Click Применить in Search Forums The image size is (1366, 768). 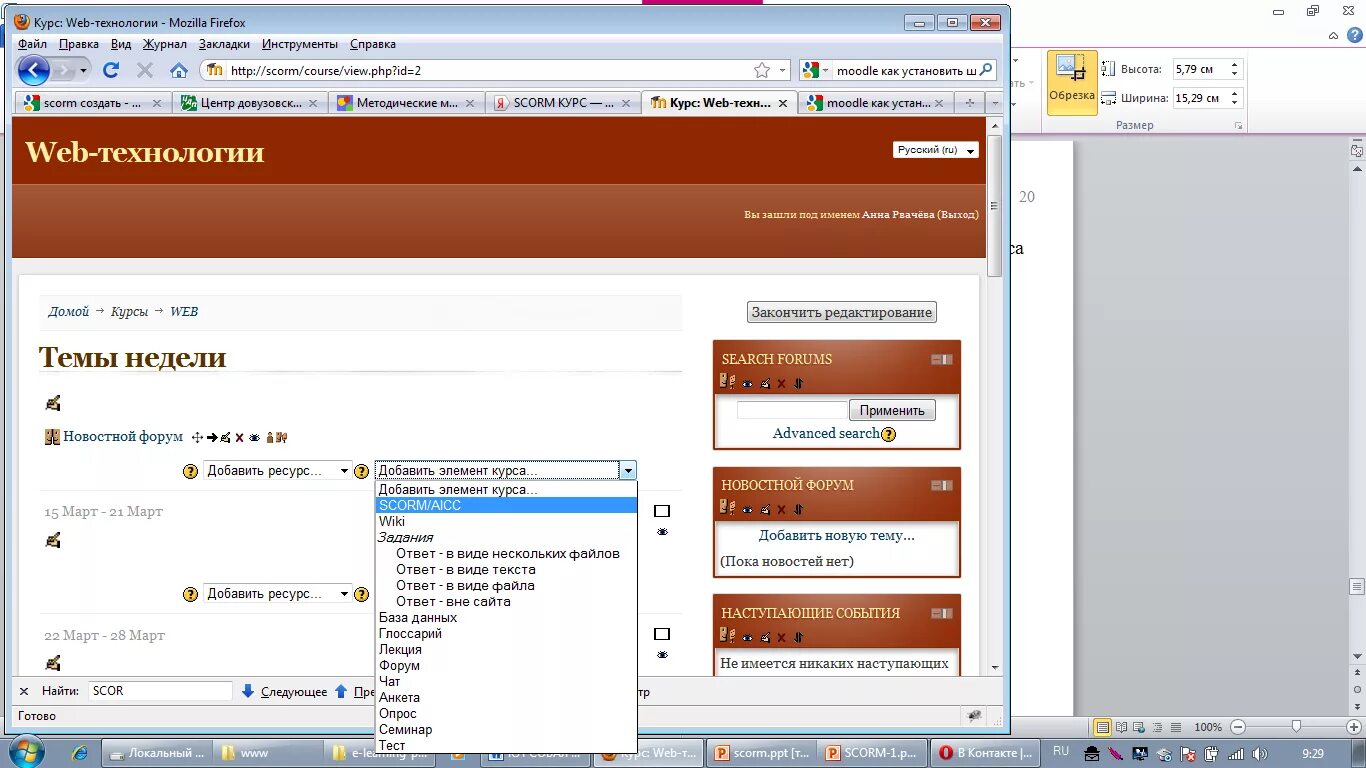[892, 410]
